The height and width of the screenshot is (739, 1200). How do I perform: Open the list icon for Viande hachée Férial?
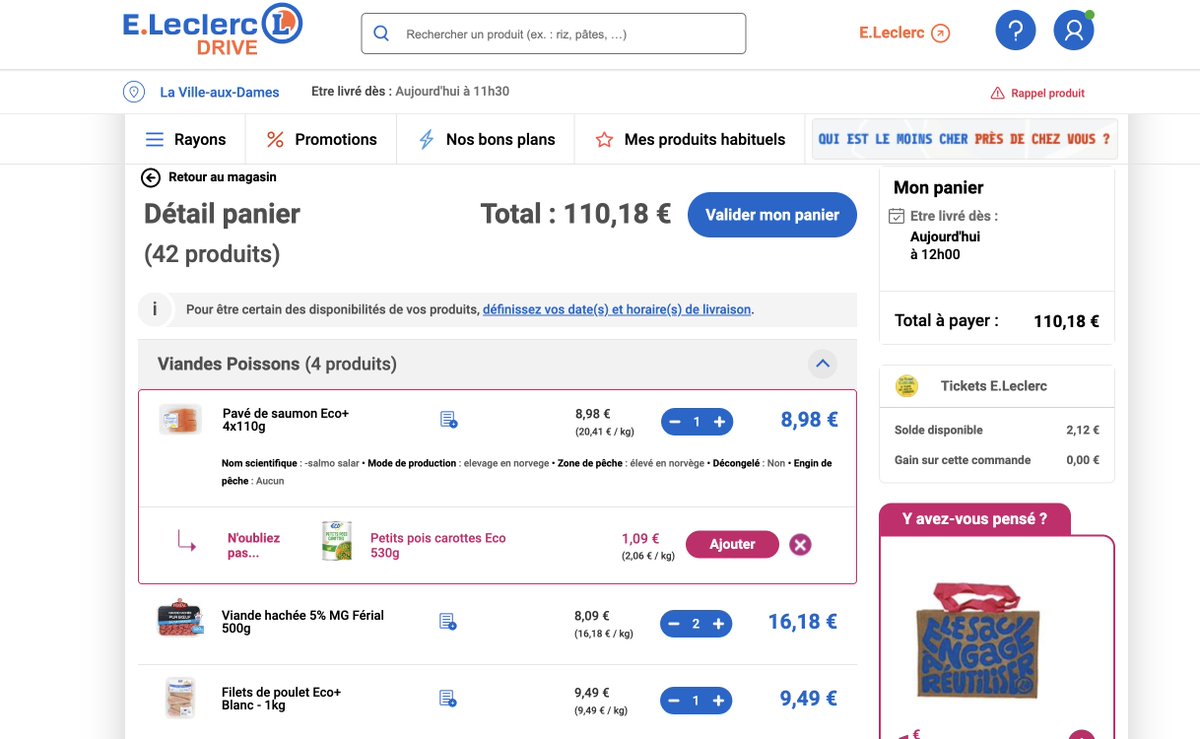[x=448, y=622]
